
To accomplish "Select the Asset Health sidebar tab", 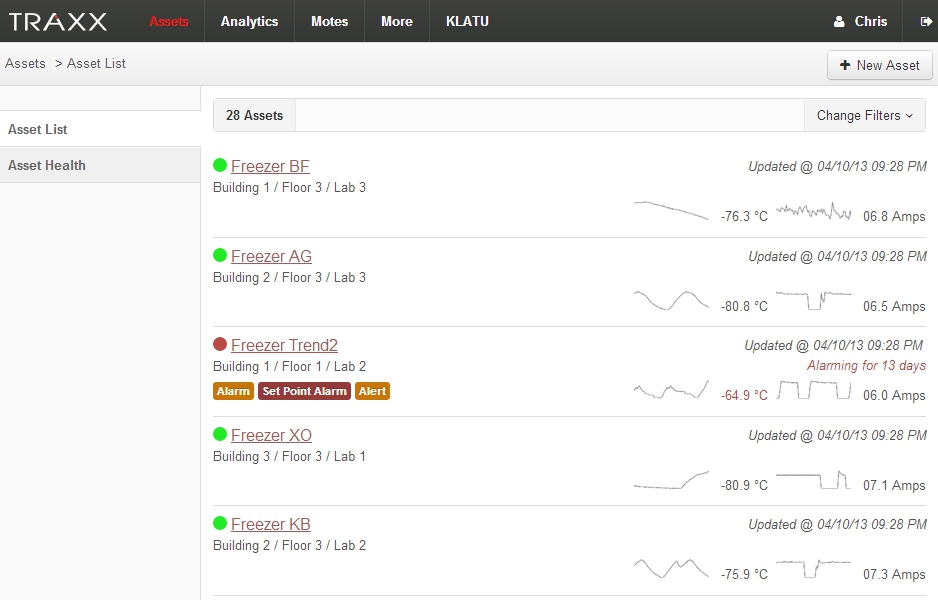I will pyautogui.click(x=100, y=165).
